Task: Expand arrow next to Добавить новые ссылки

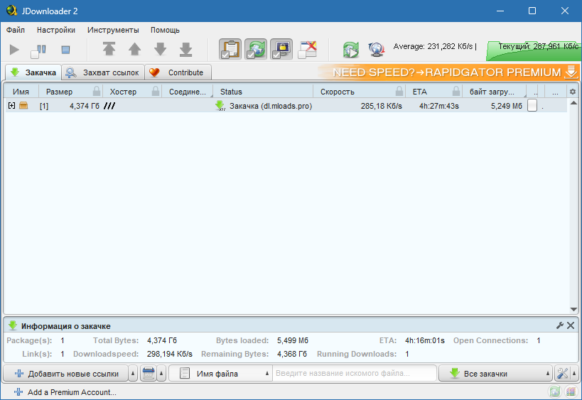Action: (x=133, y=374)
